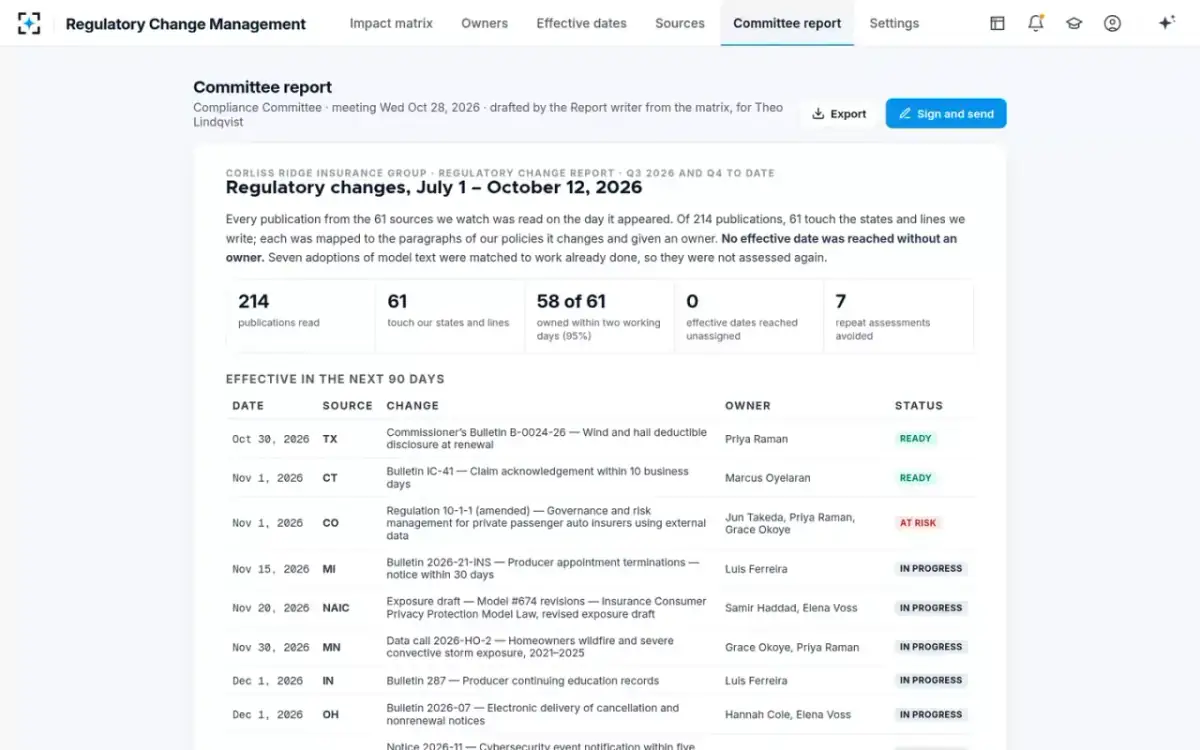Viewport: 1200px width, 750px height.
Task: Click IN PROGRESS badge in NAIC row
Action: click(931, 608)
